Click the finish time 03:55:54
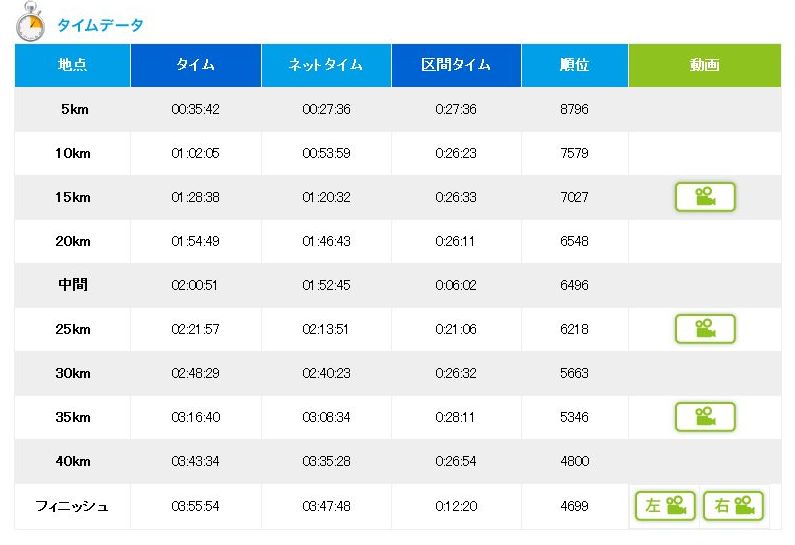 coord(195,506)
